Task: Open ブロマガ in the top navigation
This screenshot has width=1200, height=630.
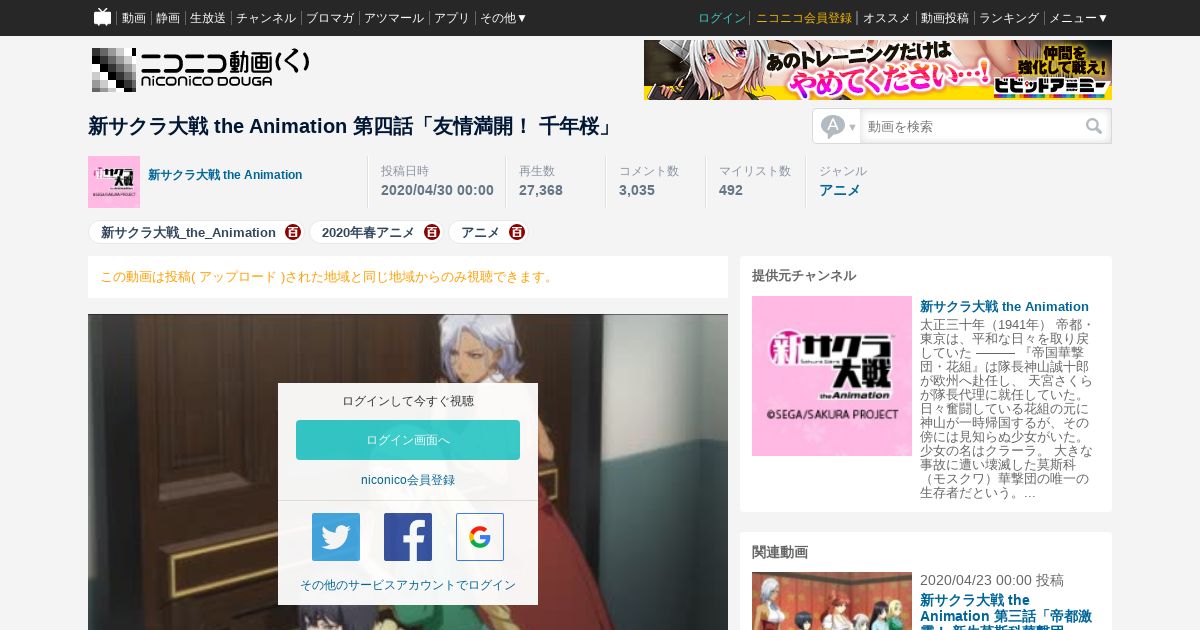Action: tap(330, 18)
